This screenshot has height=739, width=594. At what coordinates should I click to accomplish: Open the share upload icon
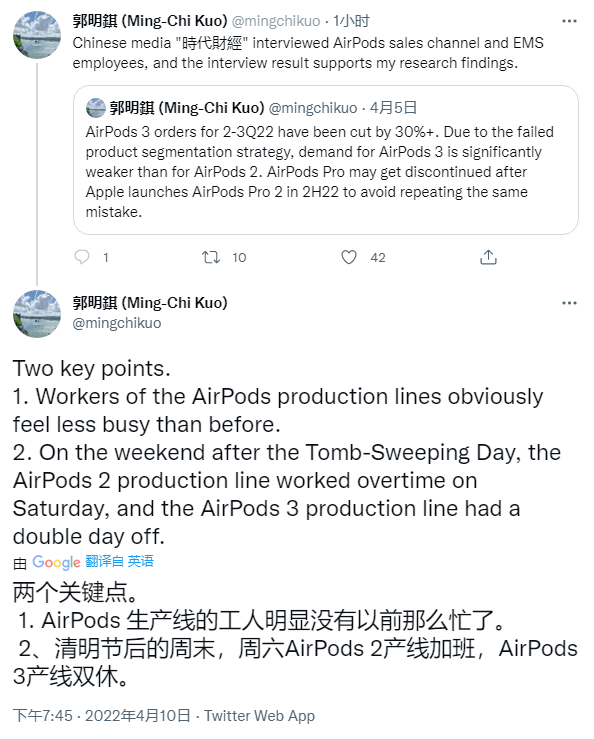[x=488, y=257]
